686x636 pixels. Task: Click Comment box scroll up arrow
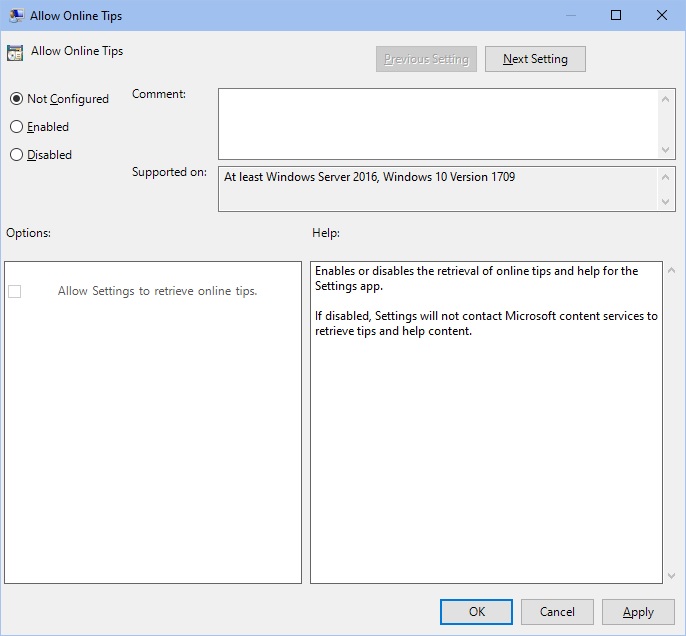665,99
